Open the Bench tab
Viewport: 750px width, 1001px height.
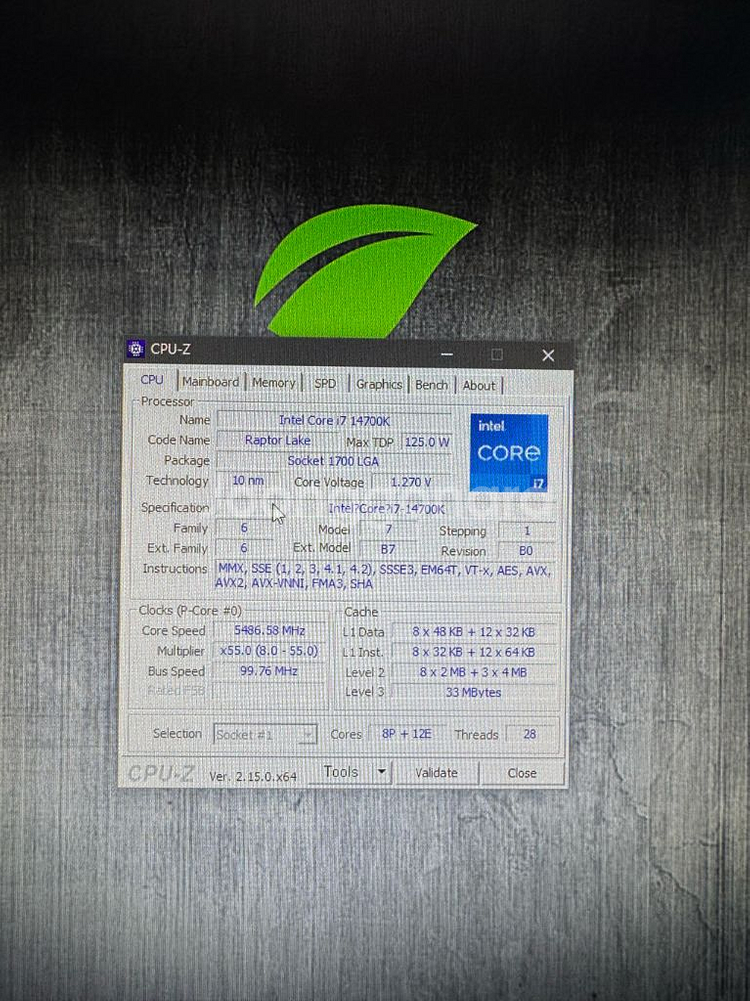pos(431,385)
